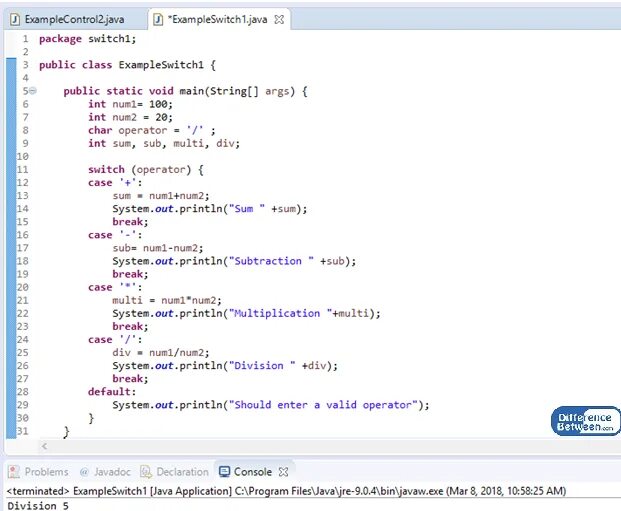The image size is (621, 511).
Task: Collapse the main method fold marker
Action: [x=33, y=91]
